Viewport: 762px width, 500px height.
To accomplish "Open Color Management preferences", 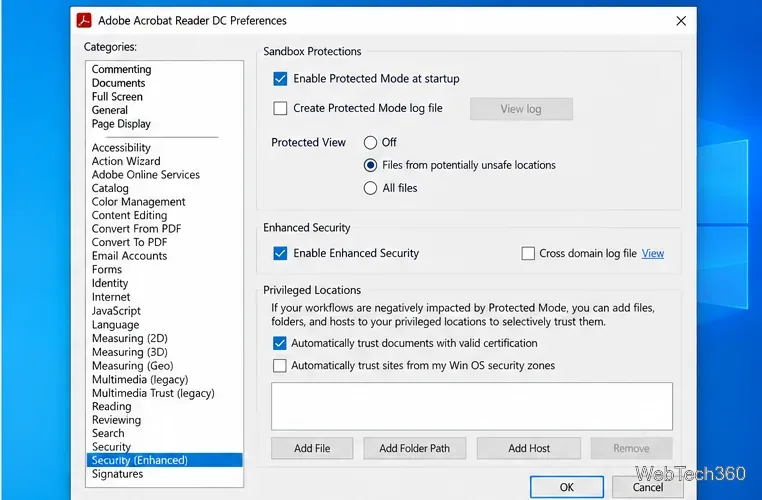I will point(139,202).
